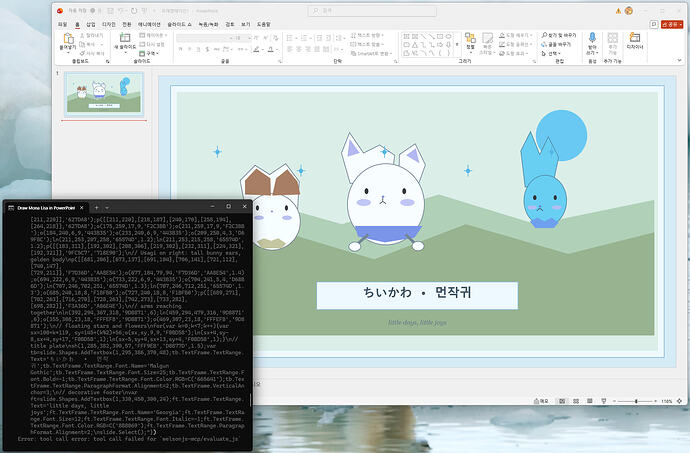Click the Add-ins (추가 기능) icon
The image size is (690, 453).
613,37
